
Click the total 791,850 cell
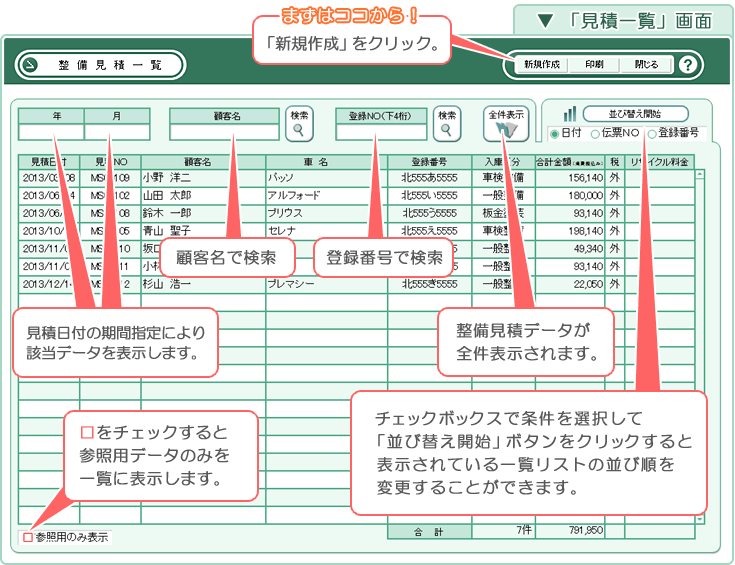[x=570, y=531]
